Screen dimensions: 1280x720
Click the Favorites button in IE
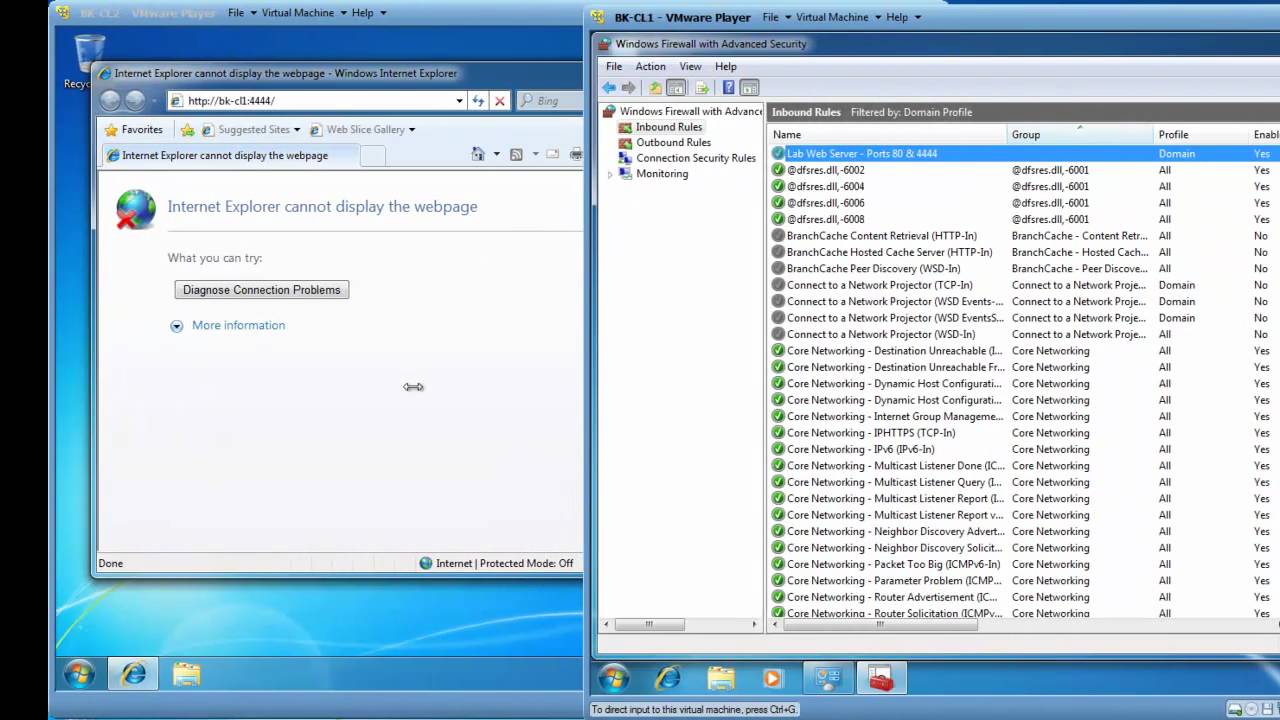[x=134, y=129]
